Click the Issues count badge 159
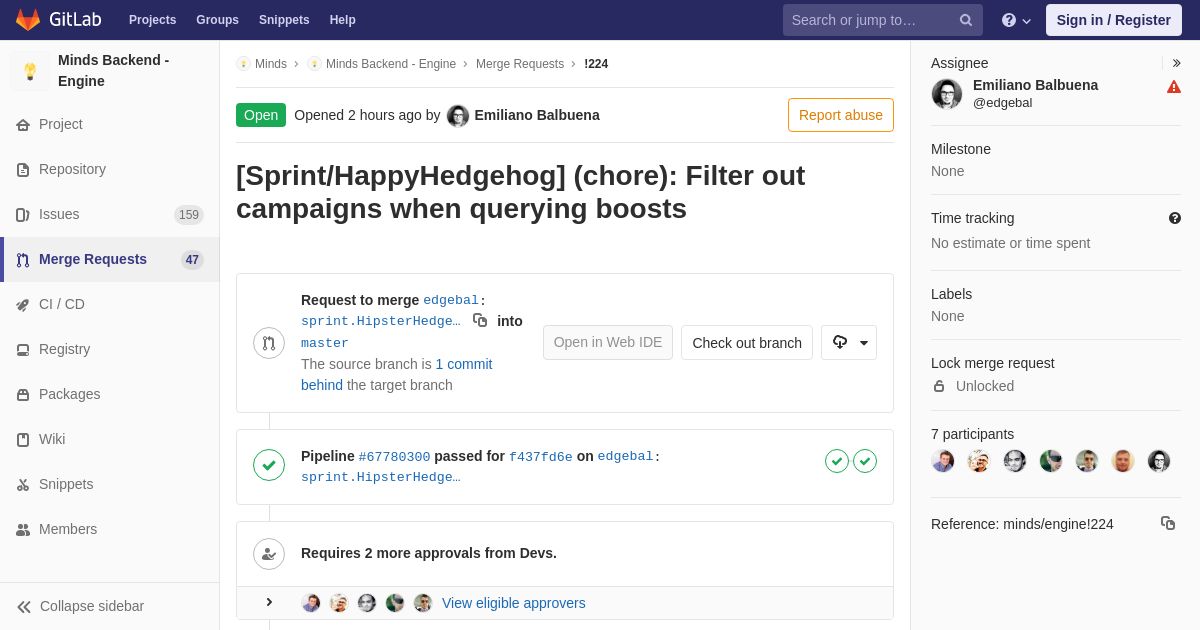This screenshot has height=630, width=1200. 189,215
